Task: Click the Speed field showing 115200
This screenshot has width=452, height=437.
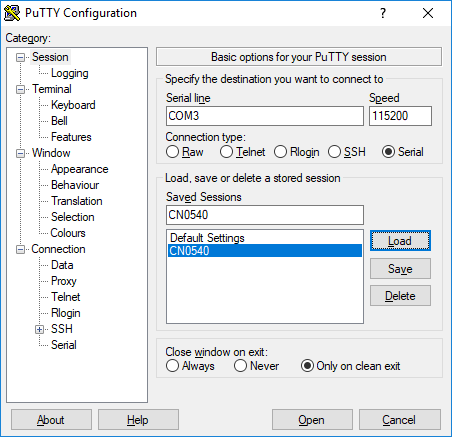Action: (400, 116)
